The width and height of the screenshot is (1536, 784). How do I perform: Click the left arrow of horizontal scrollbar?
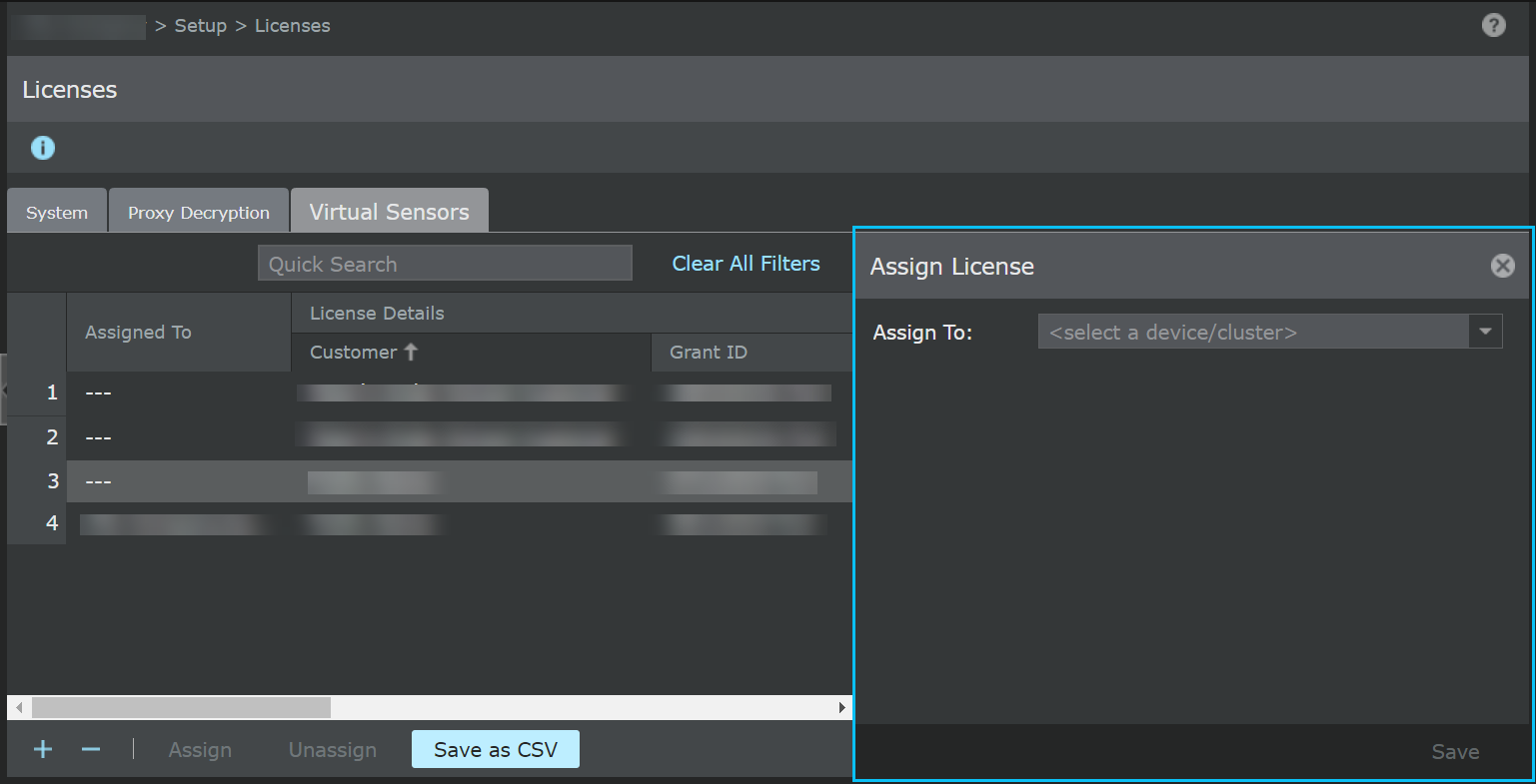pyautogui.click(x=19, y=707)
